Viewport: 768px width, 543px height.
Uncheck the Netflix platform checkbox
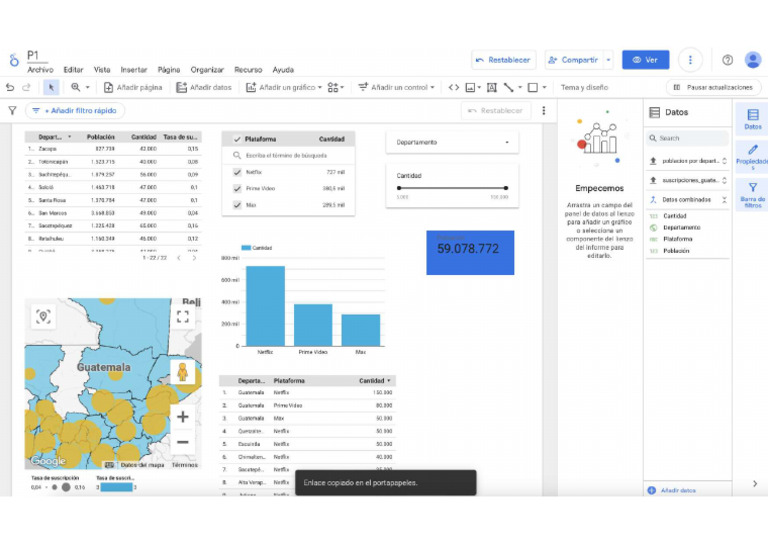pyautogui.click(x=238, y=172)
